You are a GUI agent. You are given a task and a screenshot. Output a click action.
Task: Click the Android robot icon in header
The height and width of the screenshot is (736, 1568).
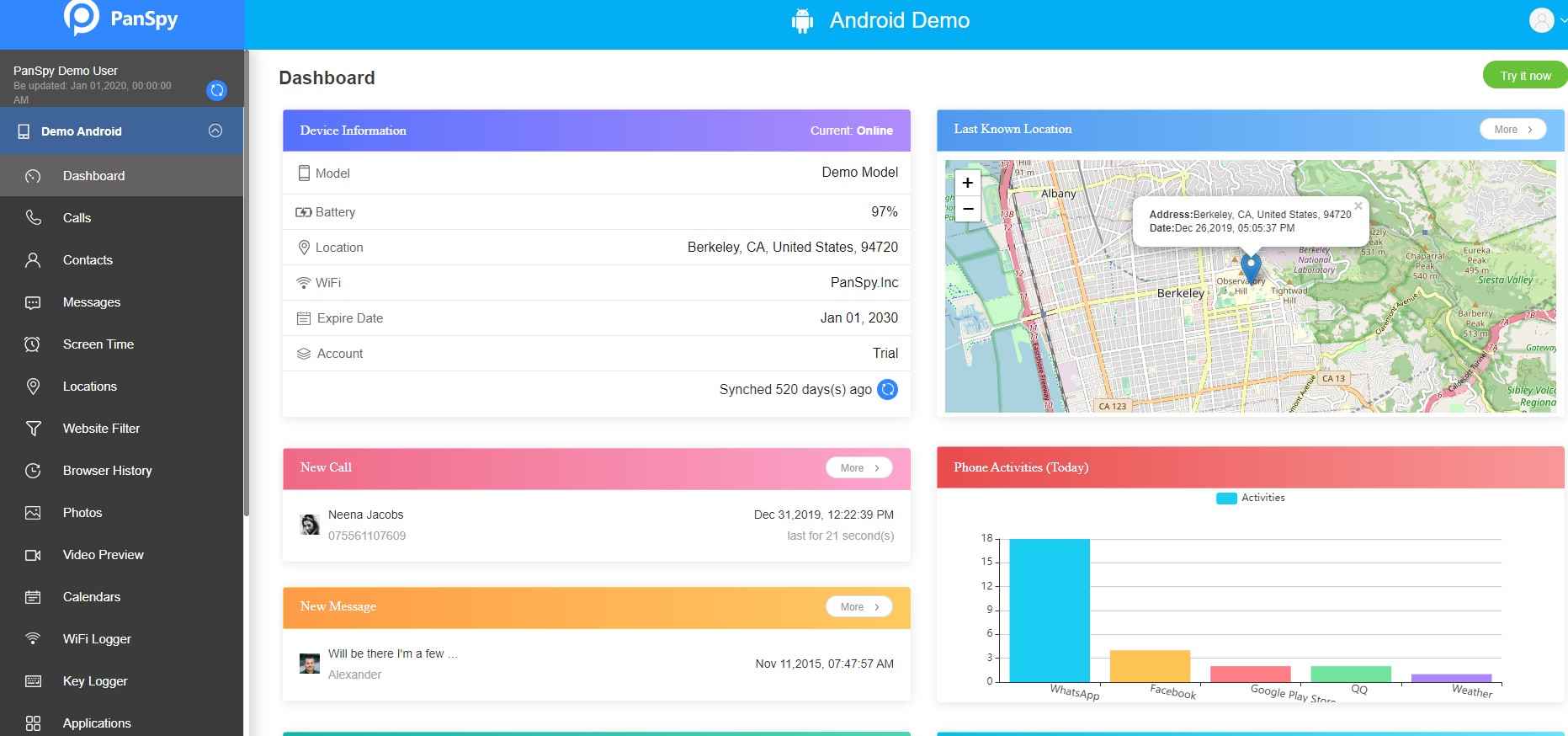pyautogui.click(x=802, y=21)
